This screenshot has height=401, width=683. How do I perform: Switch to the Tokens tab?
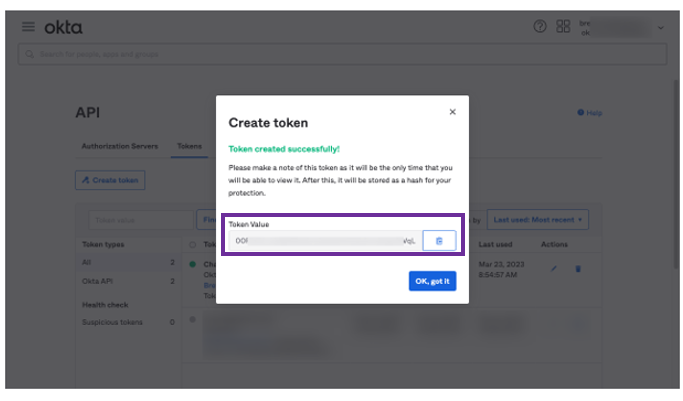(x=189, y=146)
